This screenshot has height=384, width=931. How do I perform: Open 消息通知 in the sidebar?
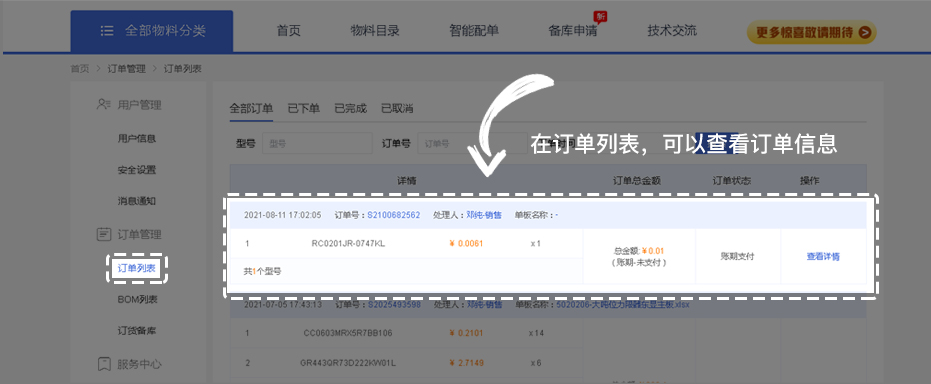tap(137, 201)
